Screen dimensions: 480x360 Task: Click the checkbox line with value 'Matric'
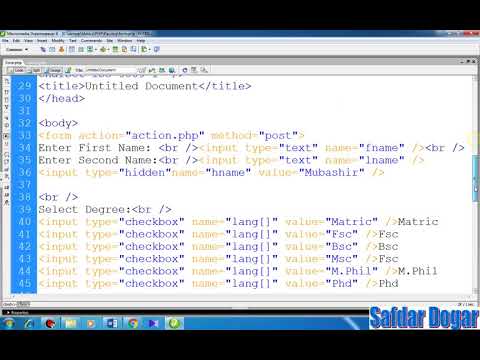(238, 222)
